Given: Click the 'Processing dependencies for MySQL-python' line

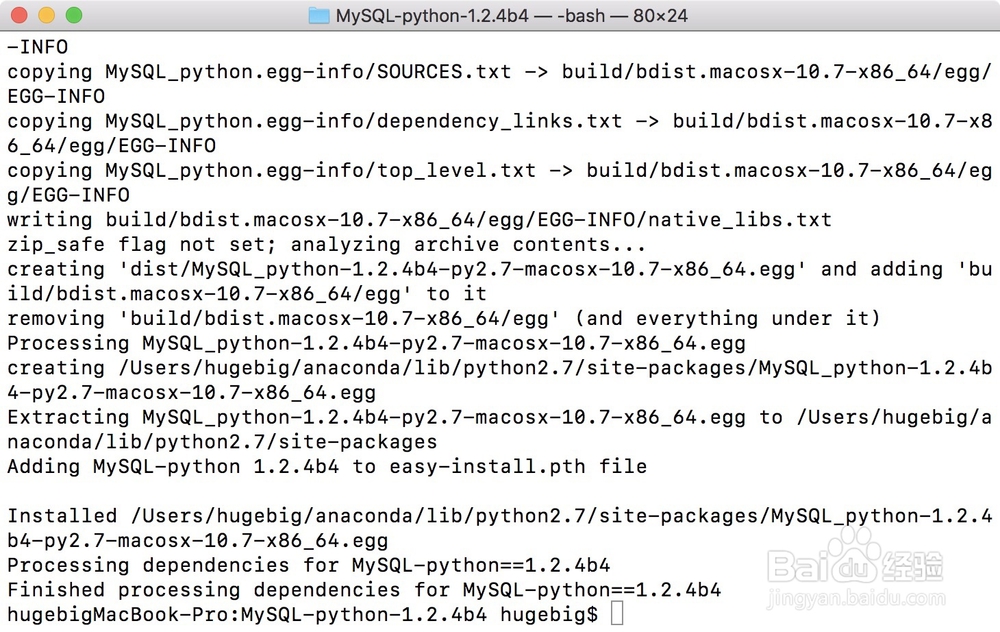Looking at the screenshot, I should click(309, 565).
